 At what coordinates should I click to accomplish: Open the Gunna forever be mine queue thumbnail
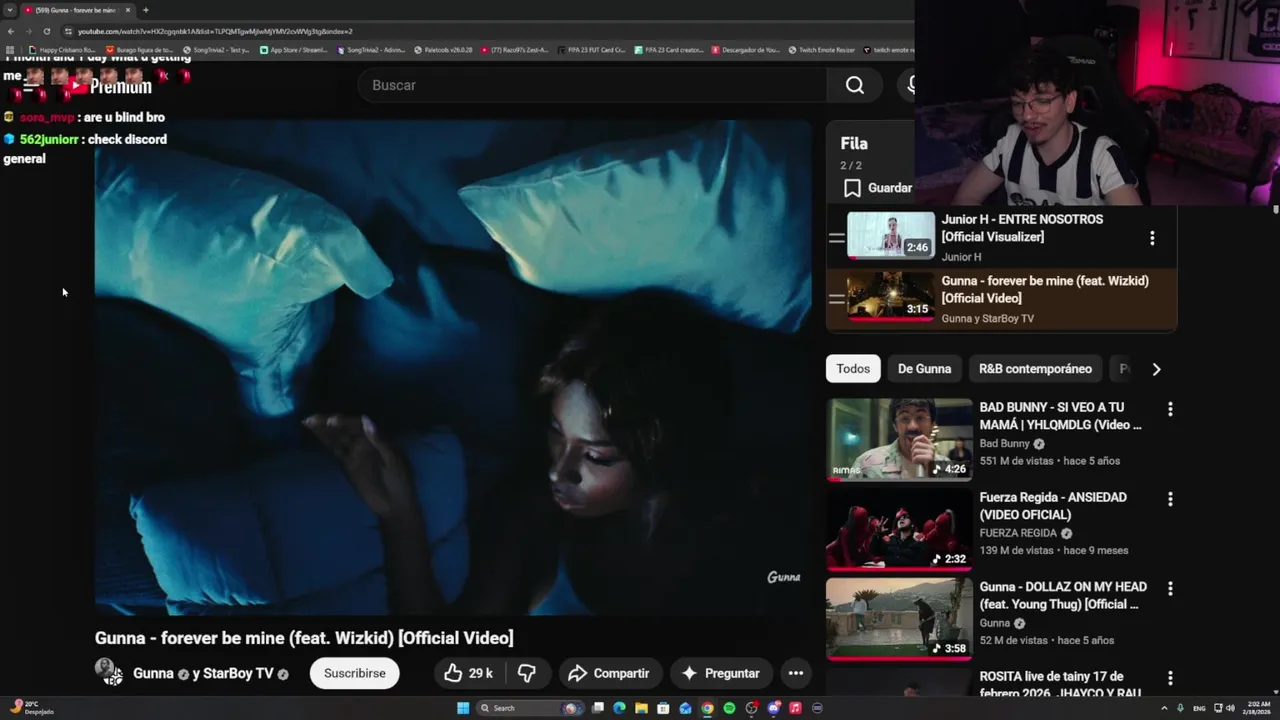[891, 296]
